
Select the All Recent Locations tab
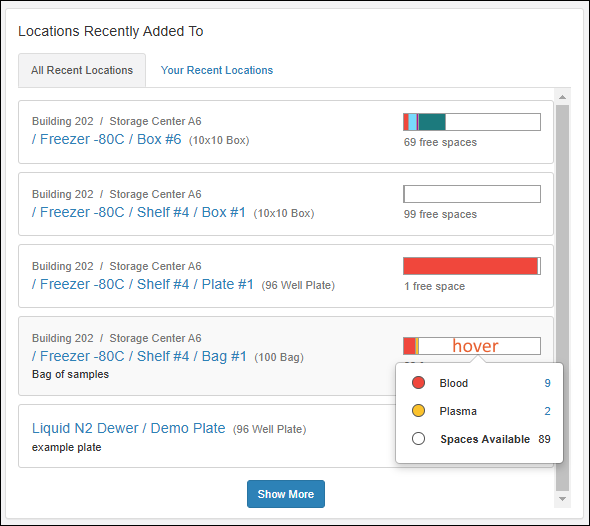(x=82, y=70)
